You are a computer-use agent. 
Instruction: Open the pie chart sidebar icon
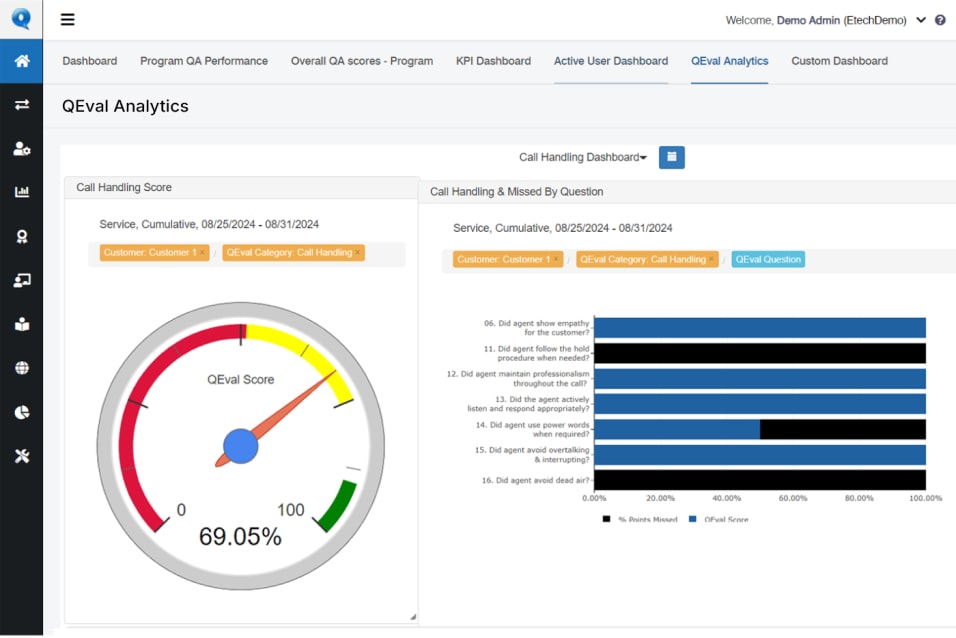click(21, 412)
